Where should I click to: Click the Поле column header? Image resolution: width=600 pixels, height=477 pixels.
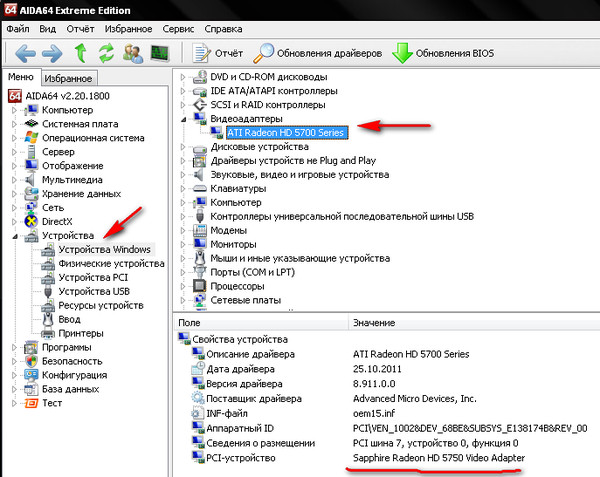[x=261, y=323]
